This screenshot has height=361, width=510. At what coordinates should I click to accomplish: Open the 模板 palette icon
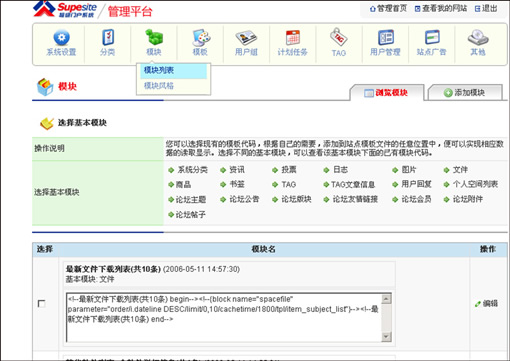(x=201, y=38)
